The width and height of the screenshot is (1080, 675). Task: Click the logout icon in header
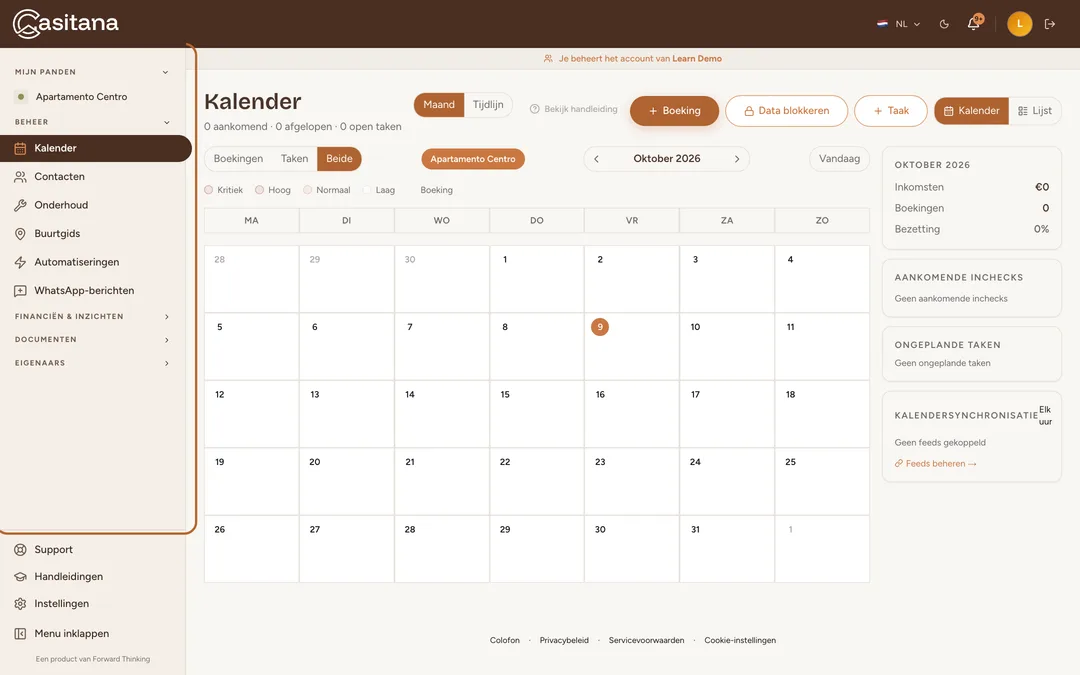point(1050,24)
